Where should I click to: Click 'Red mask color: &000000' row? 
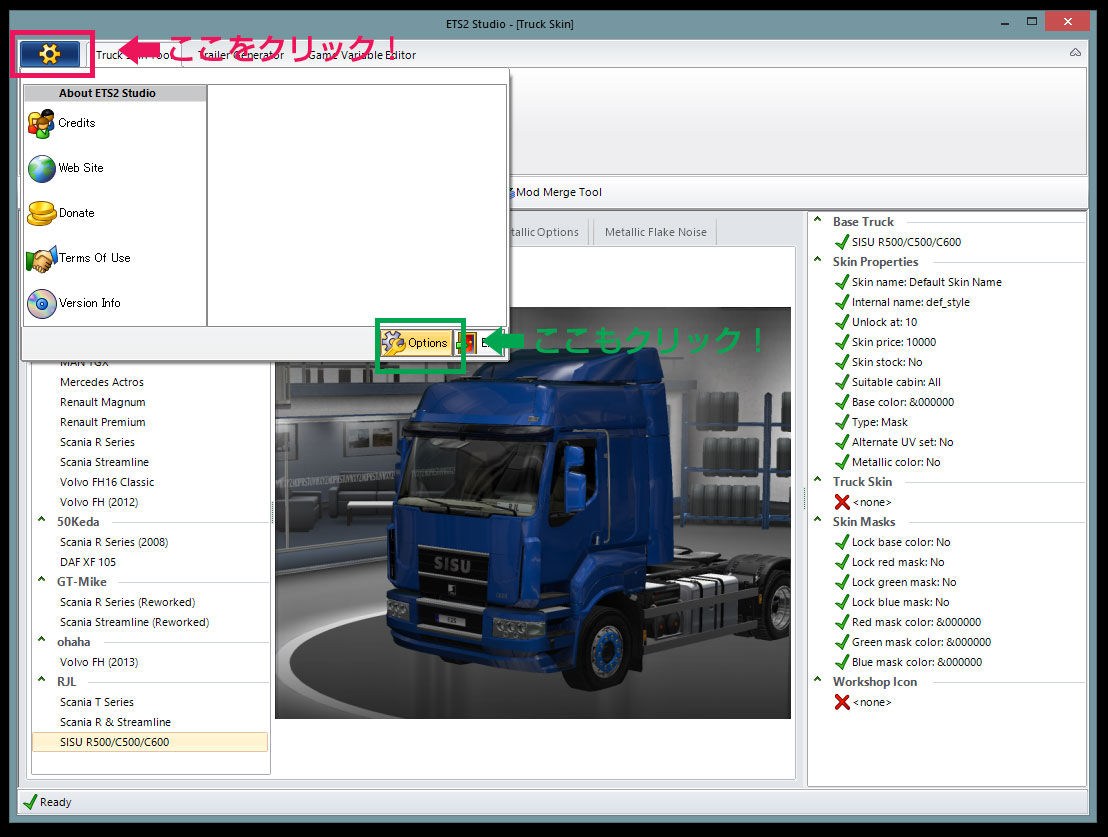(908, 622)
